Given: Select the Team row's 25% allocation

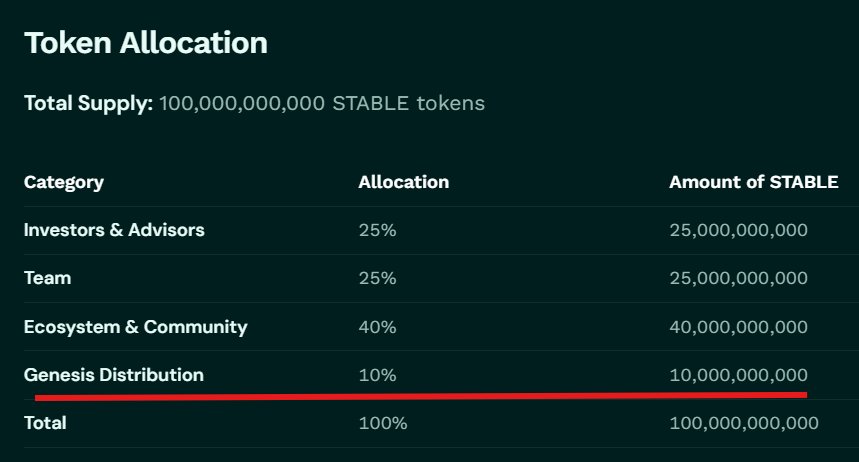Looking at the screenshot, I should coord(377,278).
